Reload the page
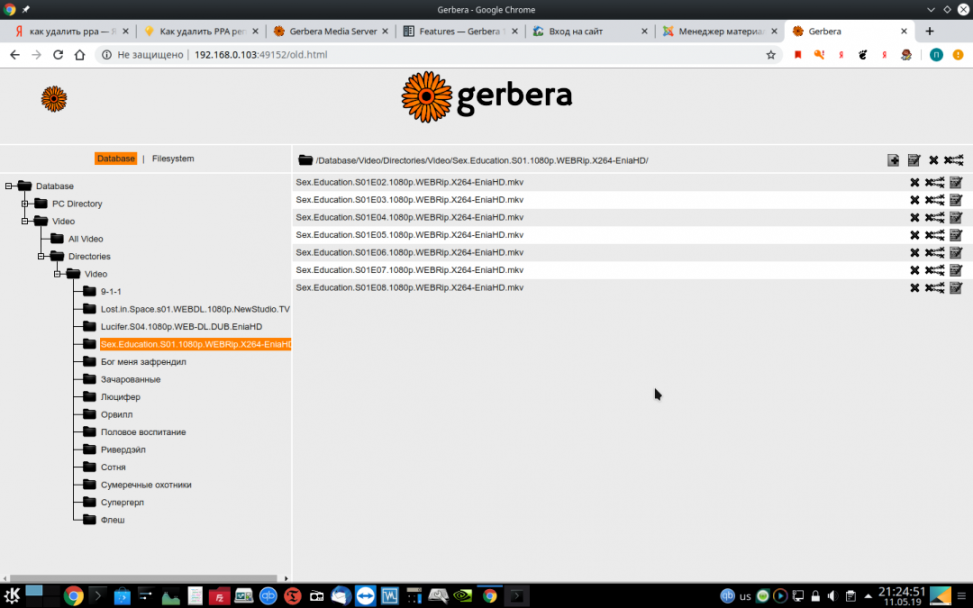973x608 pixels. 58,55
